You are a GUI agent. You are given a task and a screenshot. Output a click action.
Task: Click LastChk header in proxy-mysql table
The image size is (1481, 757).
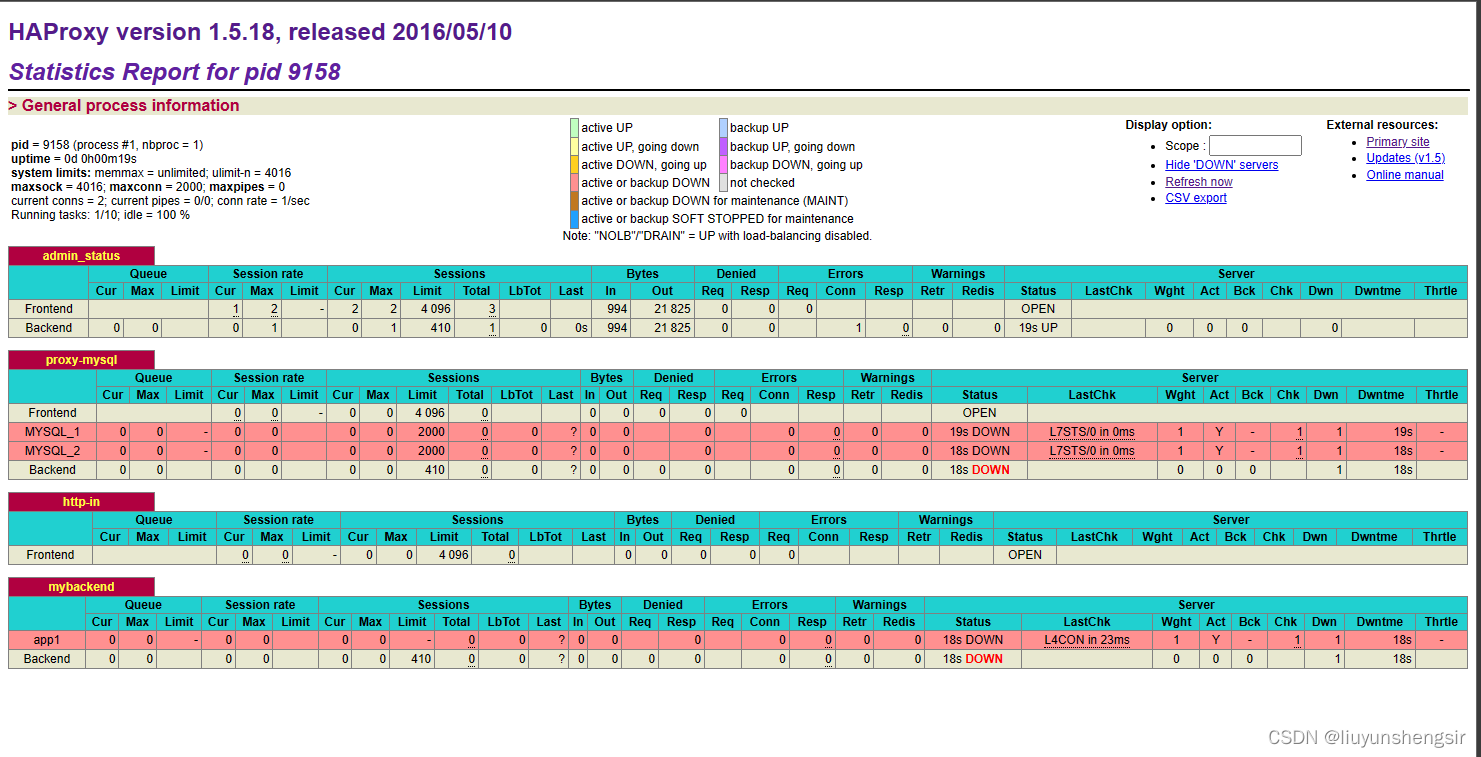click(x=1091, y=395)
